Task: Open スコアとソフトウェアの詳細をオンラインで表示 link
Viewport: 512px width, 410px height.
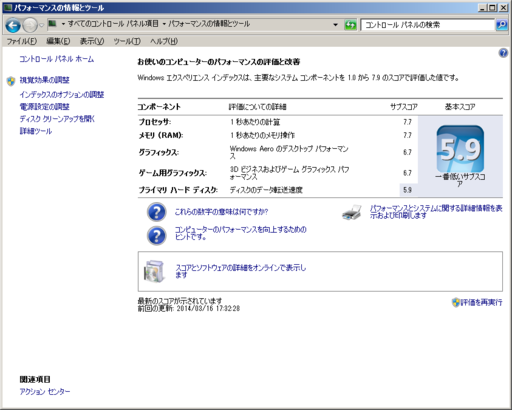Action: [240, 271]
